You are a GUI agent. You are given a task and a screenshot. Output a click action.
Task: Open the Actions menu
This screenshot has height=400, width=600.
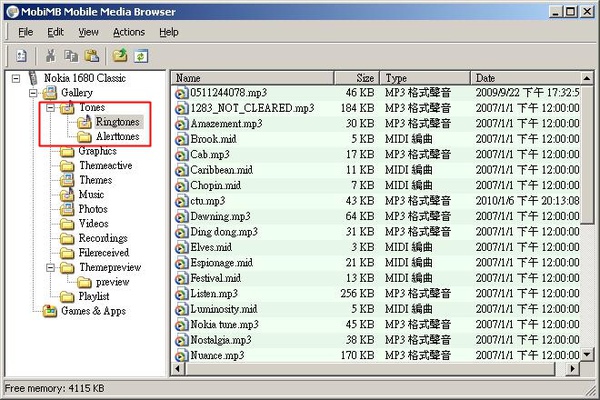[x=129, y=32]
